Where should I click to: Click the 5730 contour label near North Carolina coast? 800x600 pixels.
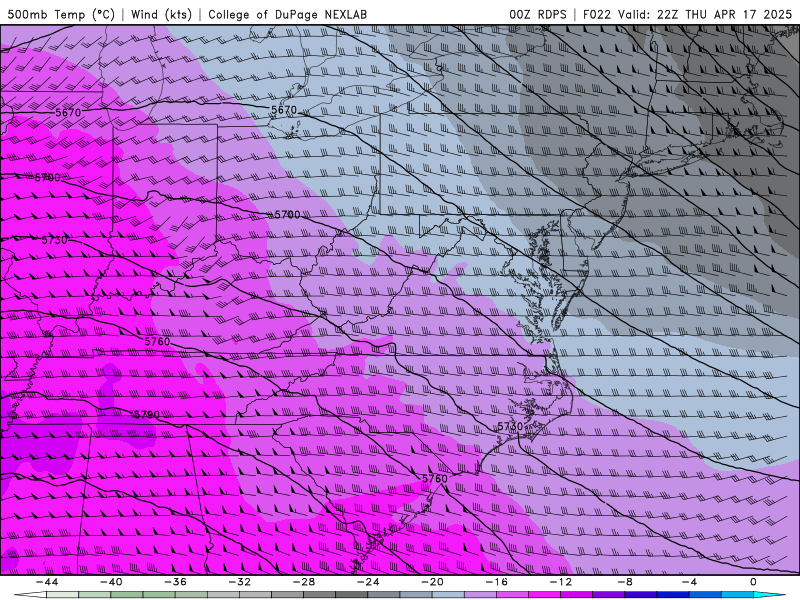(x=510, y=426)
